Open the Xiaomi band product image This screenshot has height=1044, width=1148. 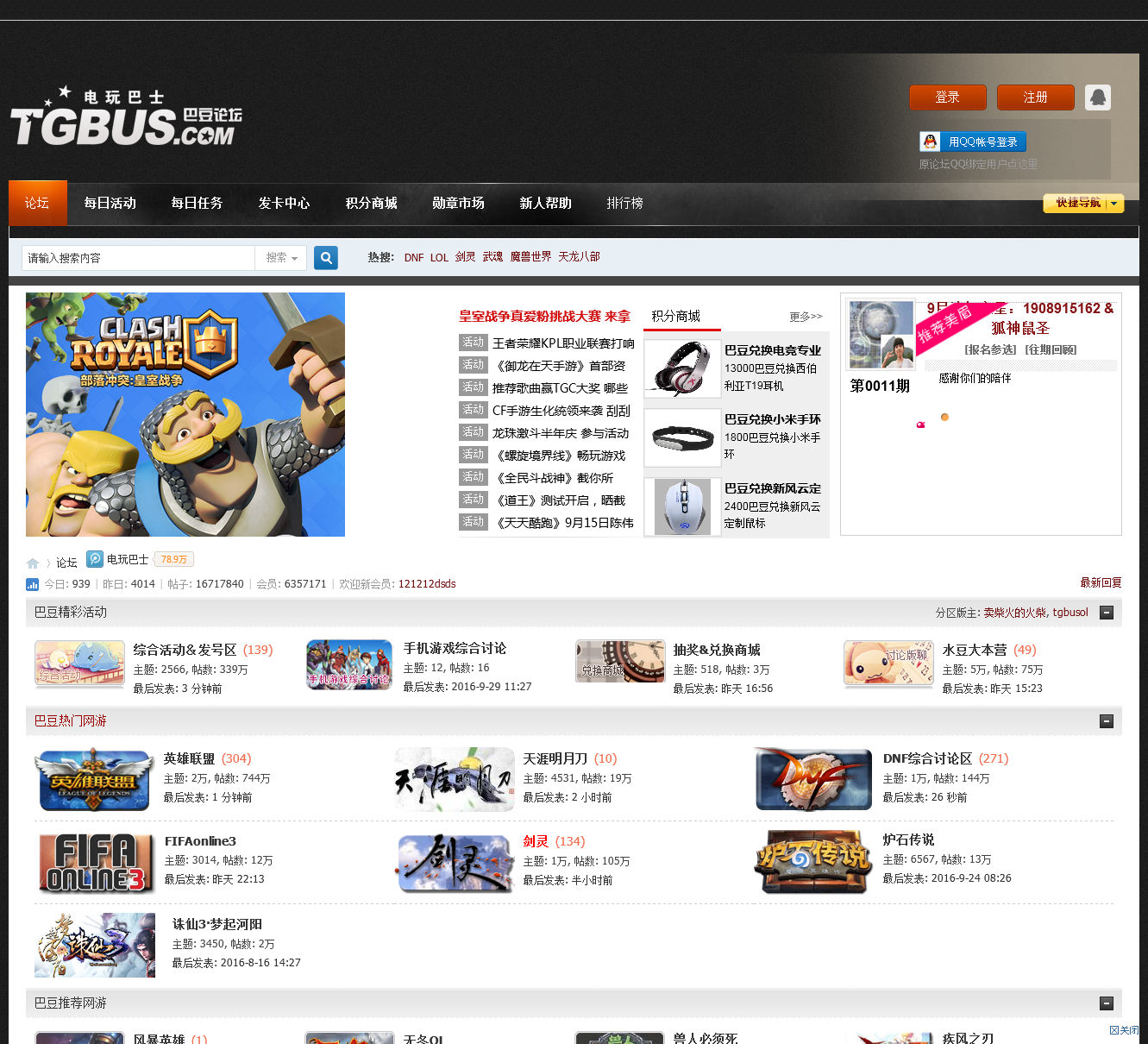(682, 437)
